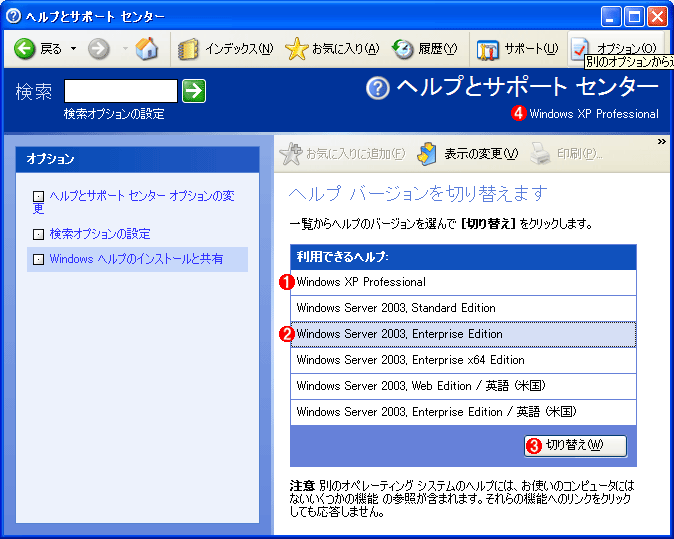Screen dimensions: 674x539
Task: Open the インデックス(N) index toolbar button
Action: pyautogui.click(x=226, y=49)
